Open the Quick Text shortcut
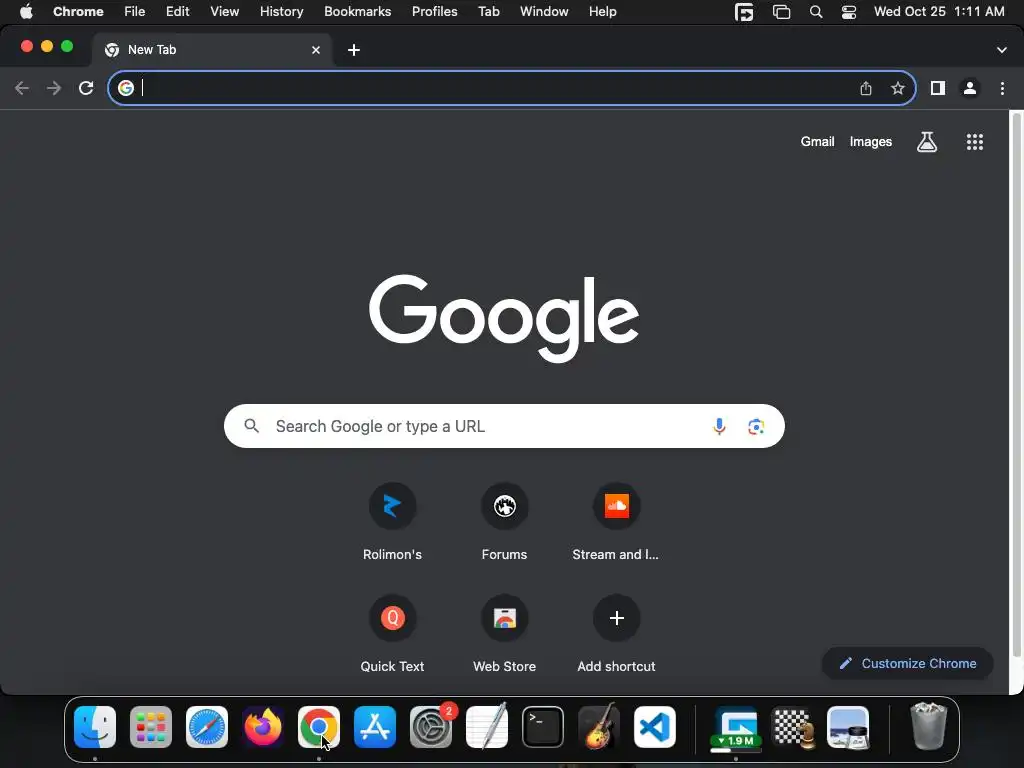Screen dimensions: 1024x768 (392, 633)
